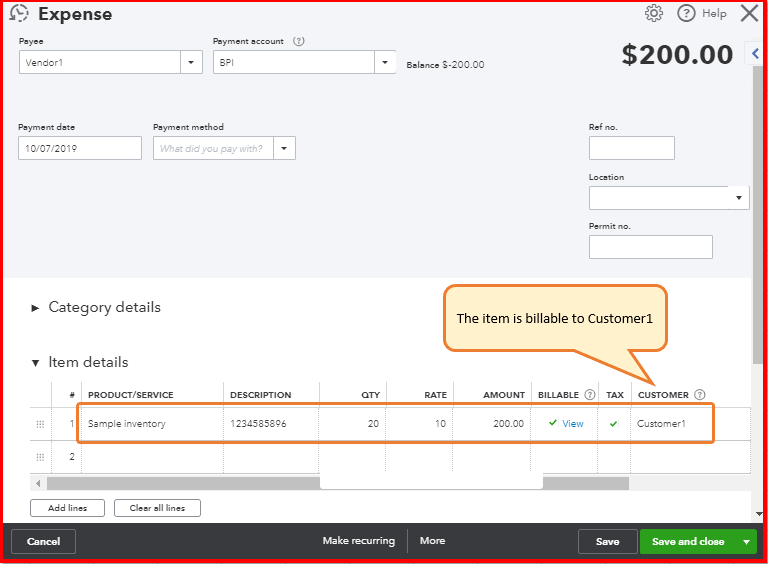This screenshot has height=564, width=768.
Task: Click vertical scrollbar down arrow
Action: (759, 514)
